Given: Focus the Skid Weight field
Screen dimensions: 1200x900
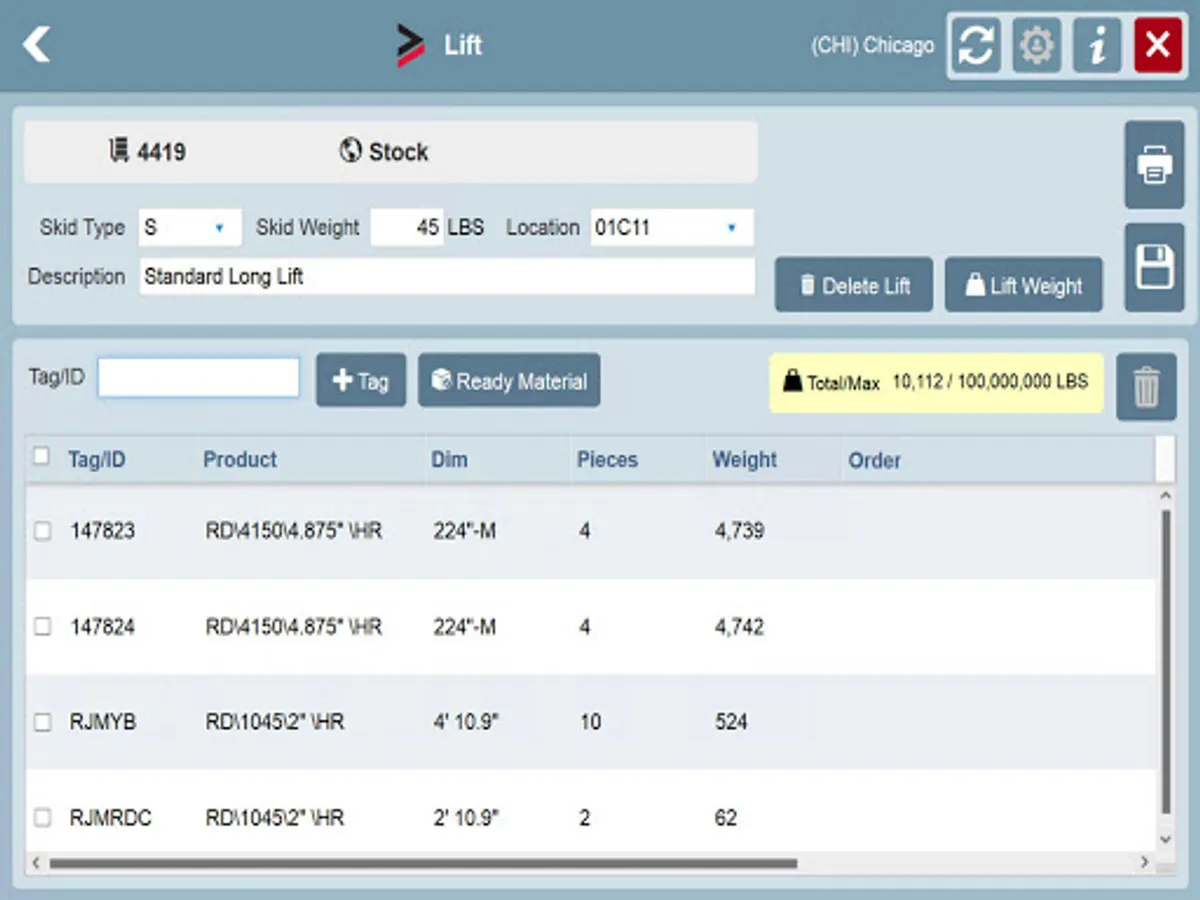Looking at the screenshot, I should [x=407, y=228].
